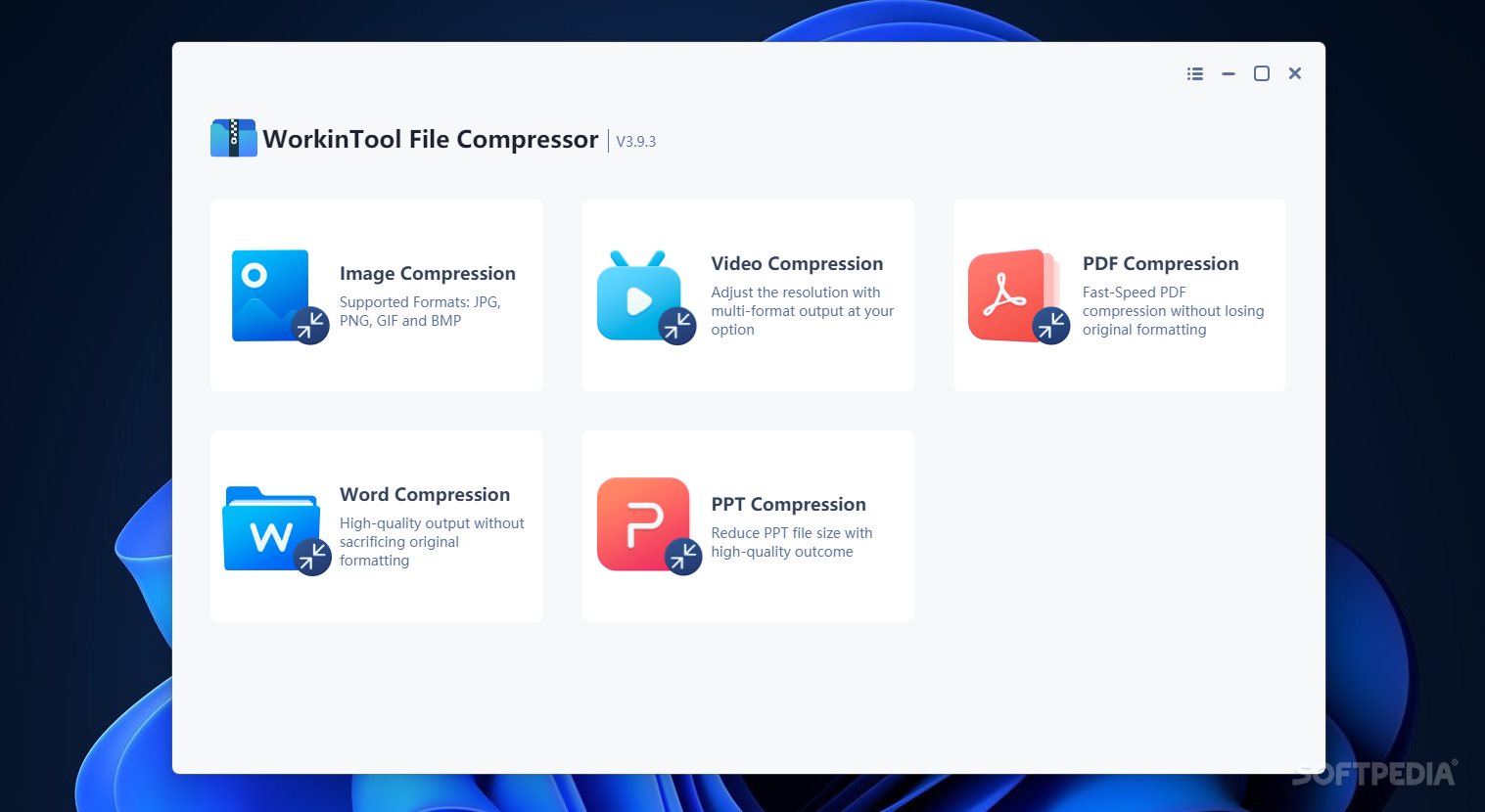Choose the PPT Compression P icon
This screenshot has width=1485, height=812.
tap(649, 526)
